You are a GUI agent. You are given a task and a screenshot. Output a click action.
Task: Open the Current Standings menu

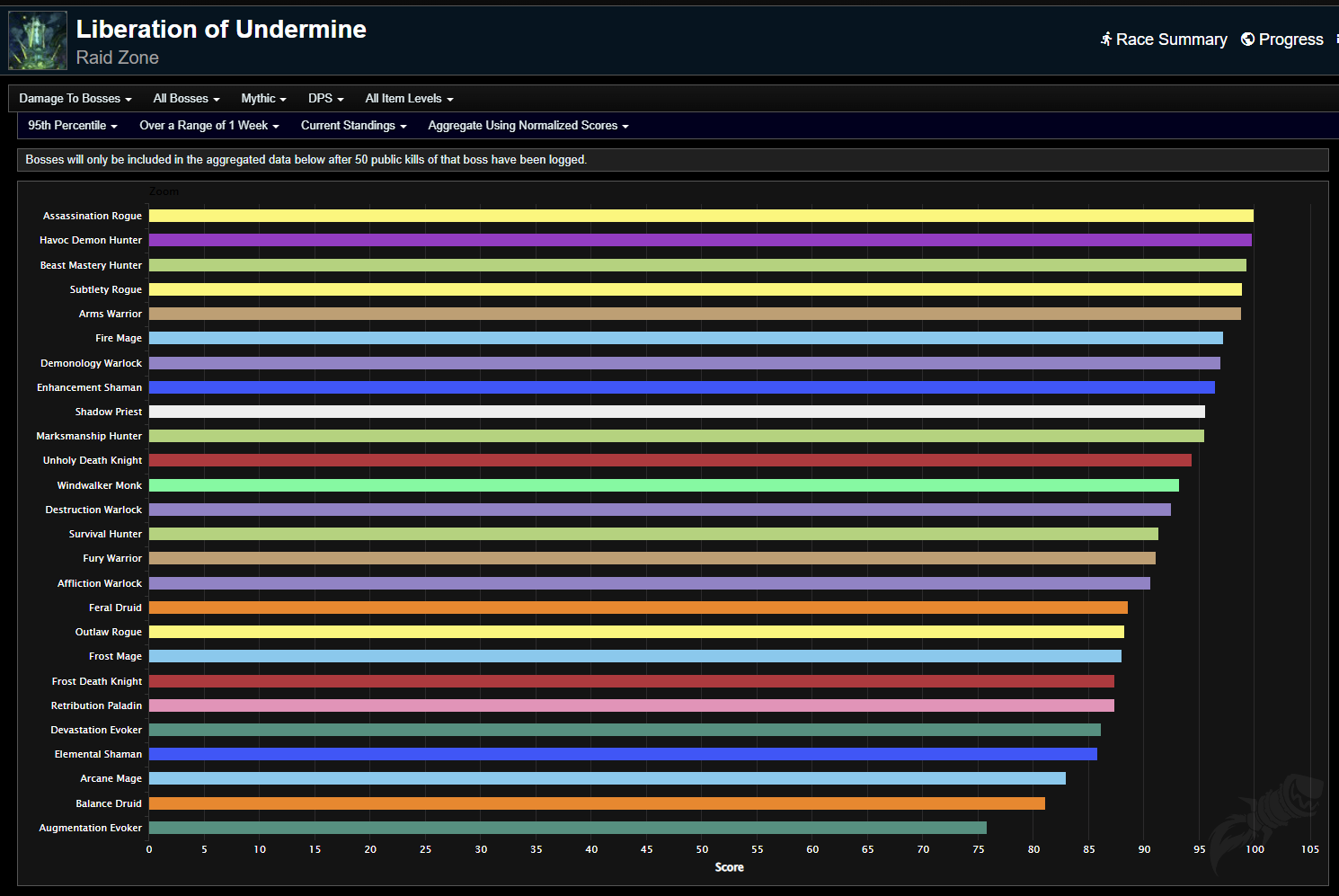tap(353, 126)
